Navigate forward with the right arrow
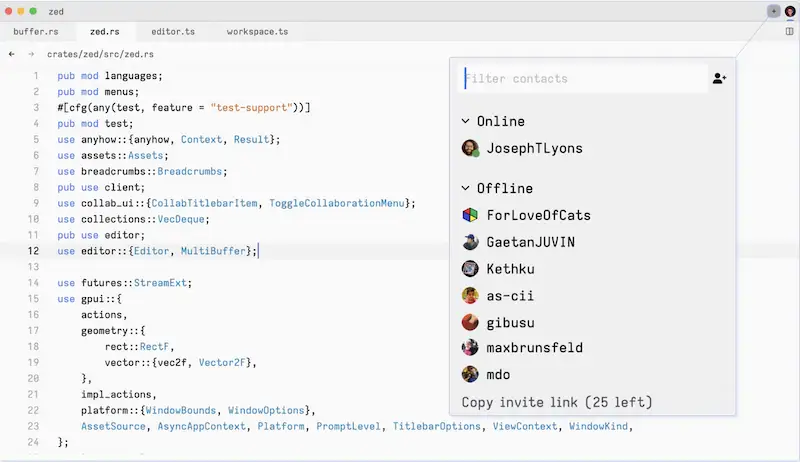Viewport: 800px width, 462px height. click(x=31, y=54)
